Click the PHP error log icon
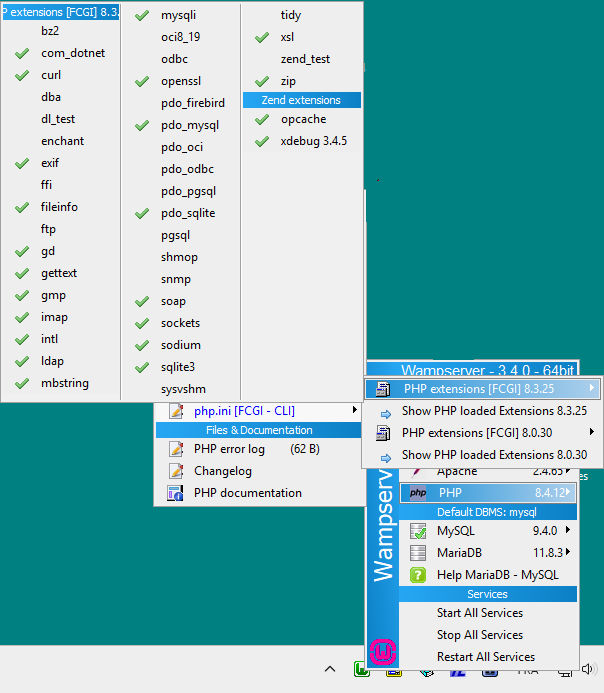Image resolution: width=604 pixels, height=693 pixels. pyautogui.click(x=176, y=449)
